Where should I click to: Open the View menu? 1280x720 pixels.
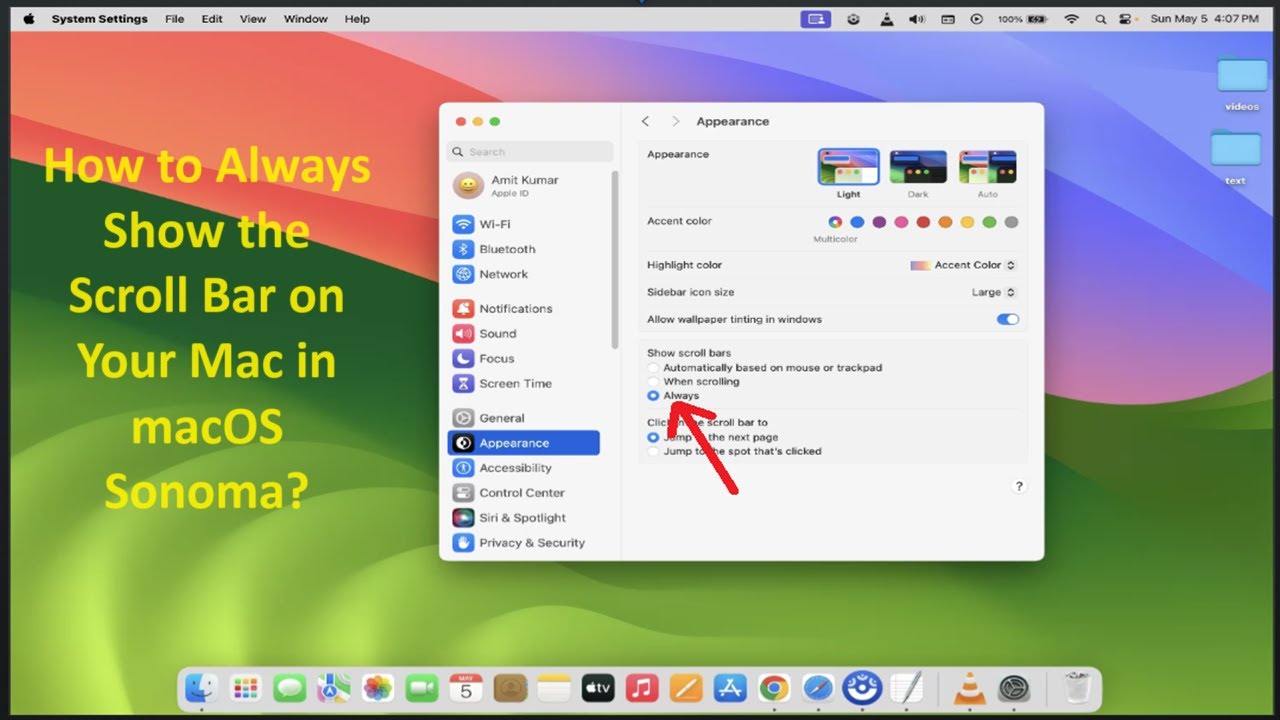click(x=253, y=19)
